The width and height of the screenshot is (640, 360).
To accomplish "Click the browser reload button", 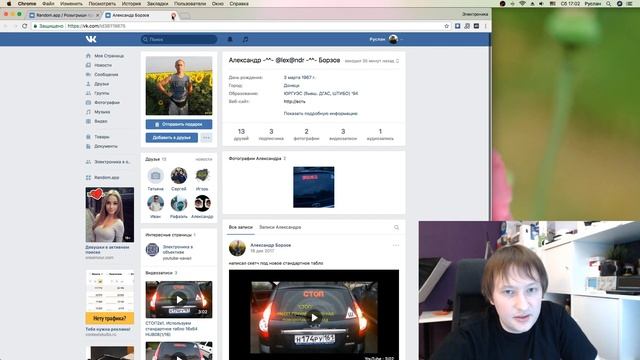I will (x=24, y=26).
